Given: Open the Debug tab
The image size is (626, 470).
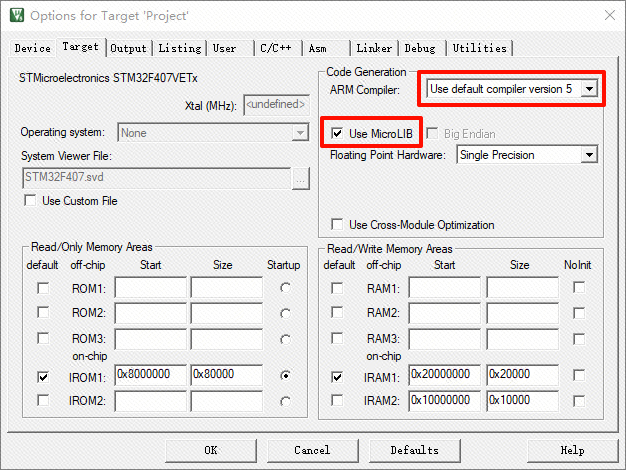Looking at the screenshot, I should pyautogui.click(x=420, y=48).
